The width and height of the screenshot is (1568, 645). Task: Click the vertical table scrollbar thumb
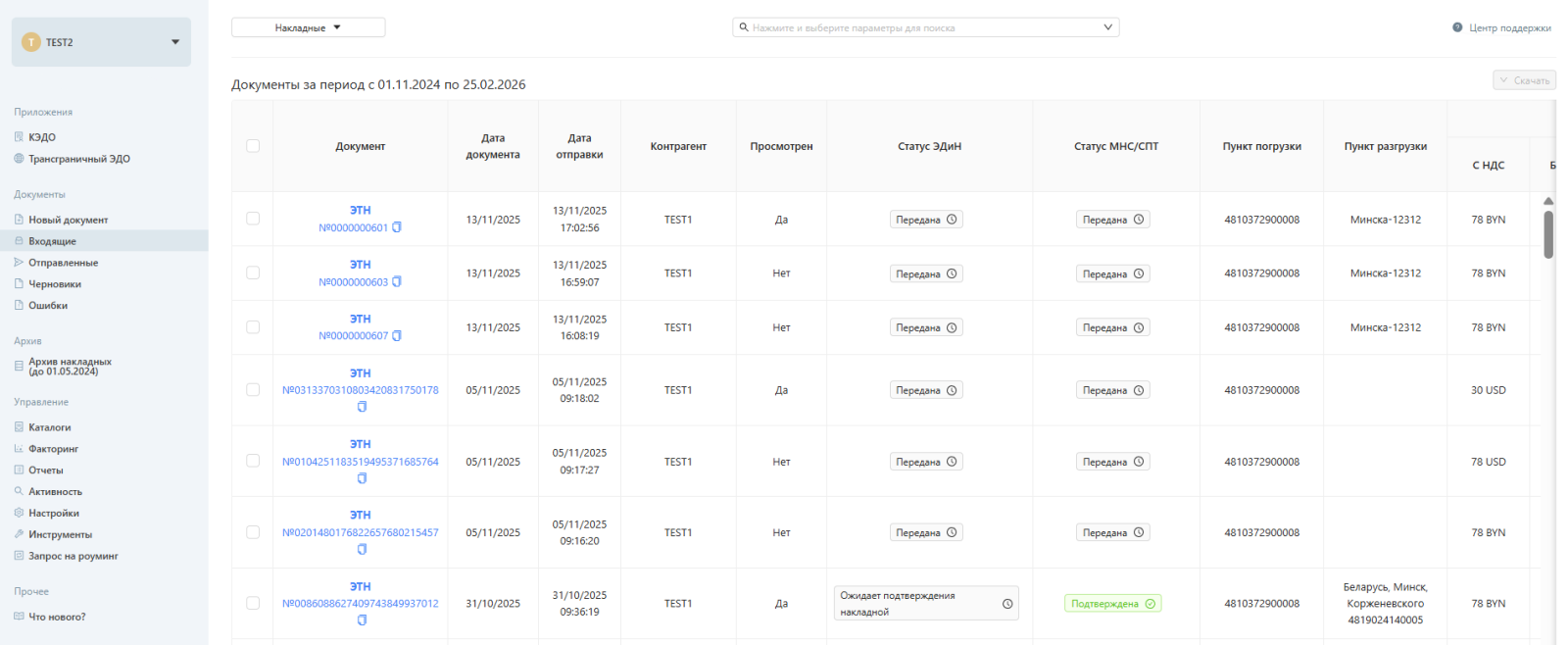coord(1548,233)
